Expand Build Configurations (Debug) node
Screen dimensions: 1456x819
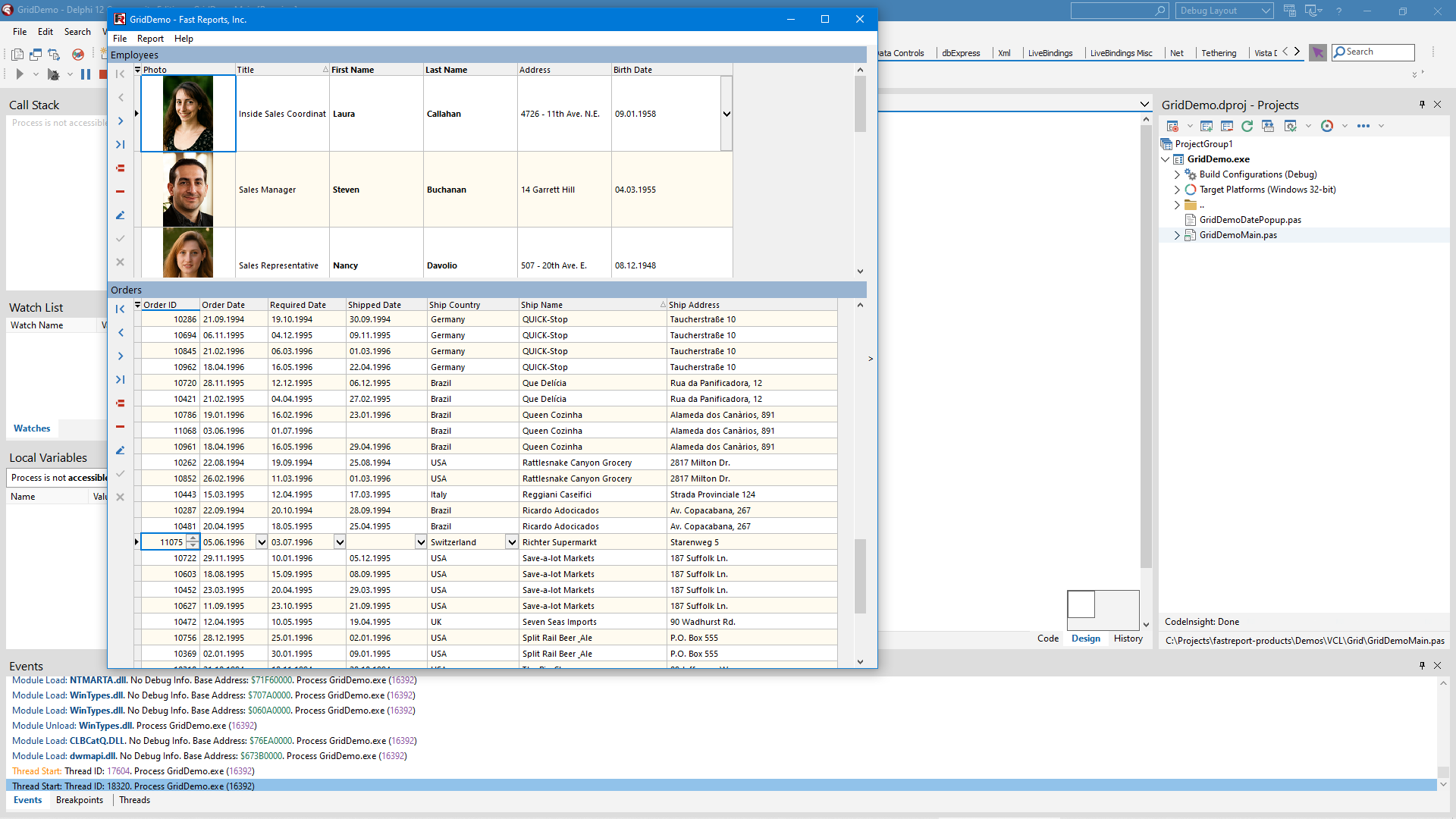click(x=1177, y=174)
